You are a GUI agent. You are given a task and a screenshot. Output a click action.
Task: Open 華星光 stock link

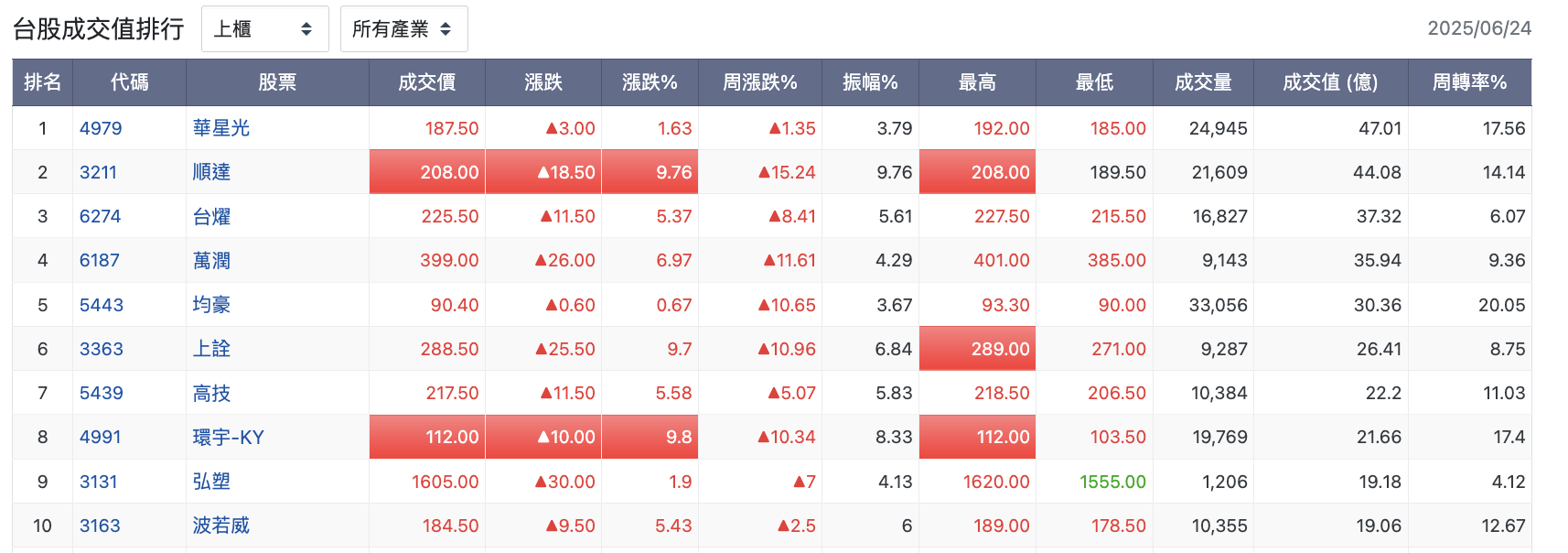click(x=221, y=128)
